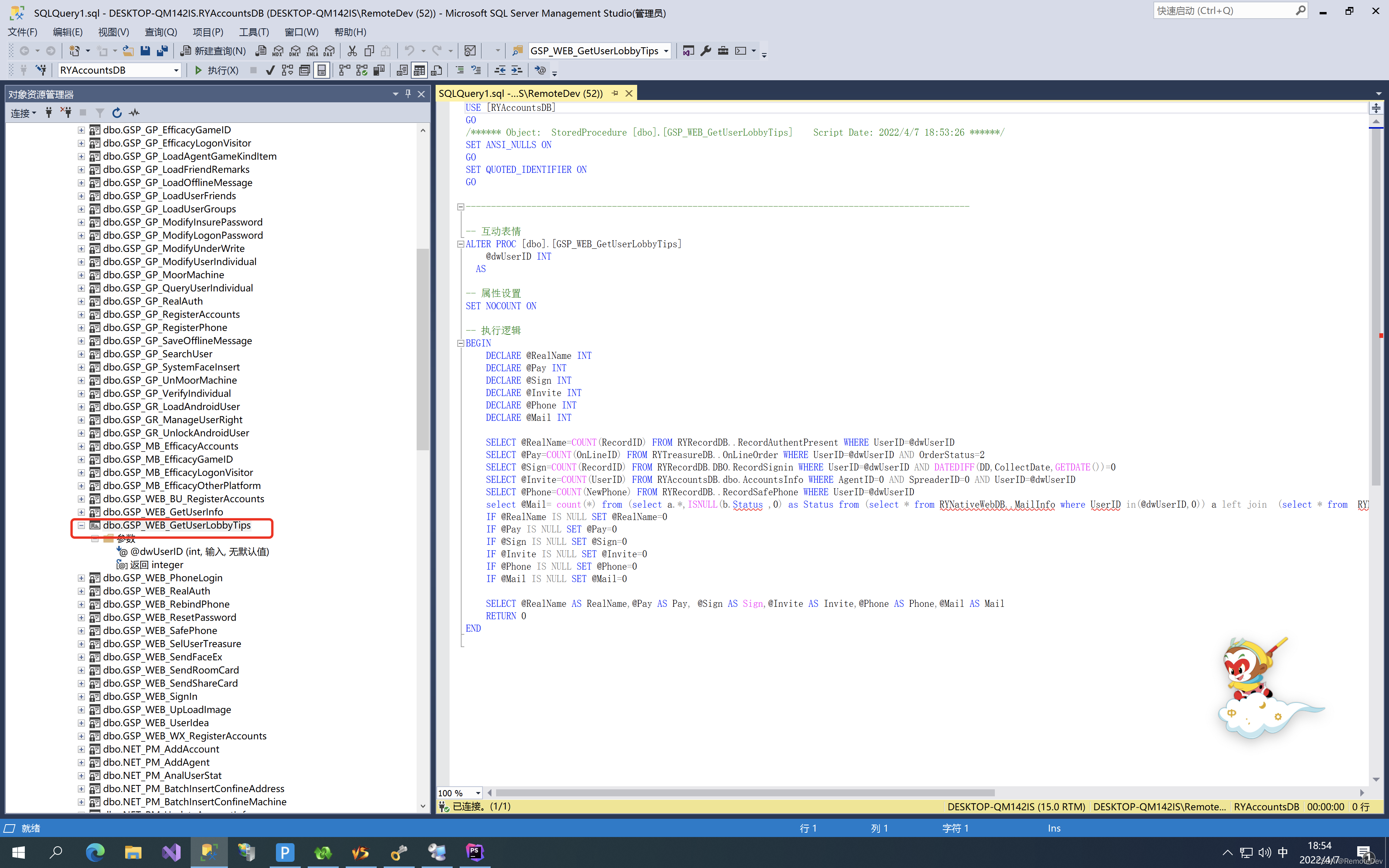Click the editor horizontal scrollbar thumb
Screen dimensions: 1389x868
(745, 793)
